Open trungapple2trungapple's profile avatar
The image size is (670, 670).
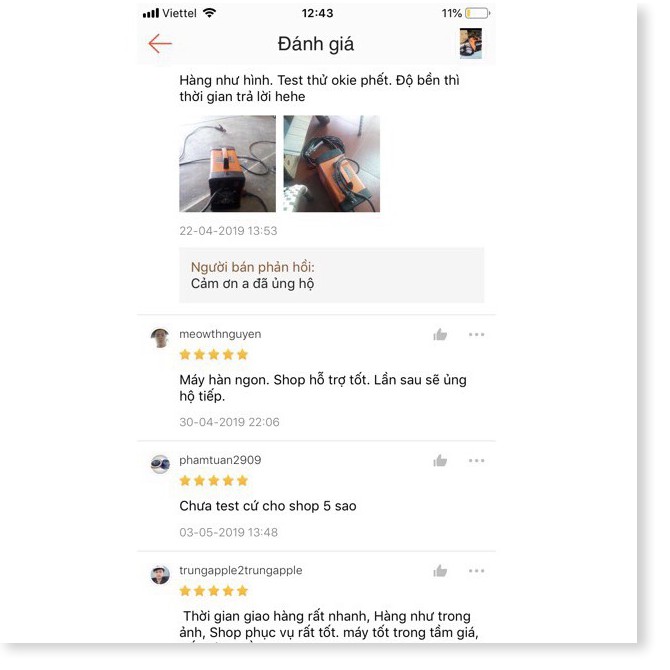pyautogui.click(x=160, y=575)
